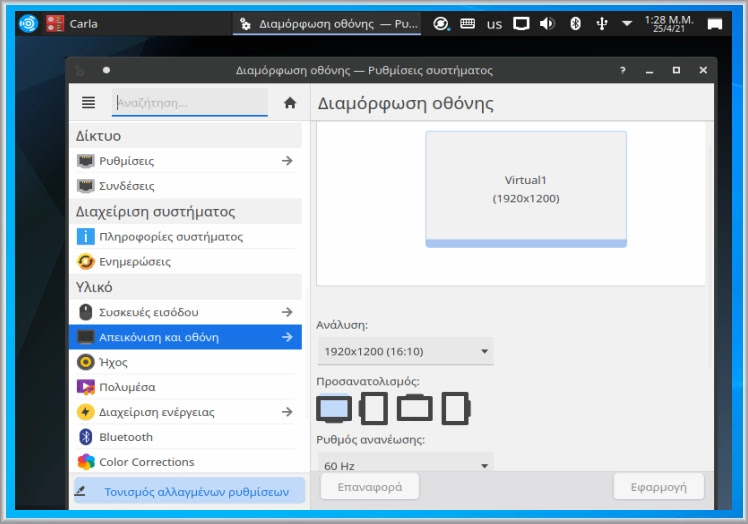Click the mouse icon for Συσκευές εισόδου
The width and height of the screenshot is (748, 524).
pos(85,312)
